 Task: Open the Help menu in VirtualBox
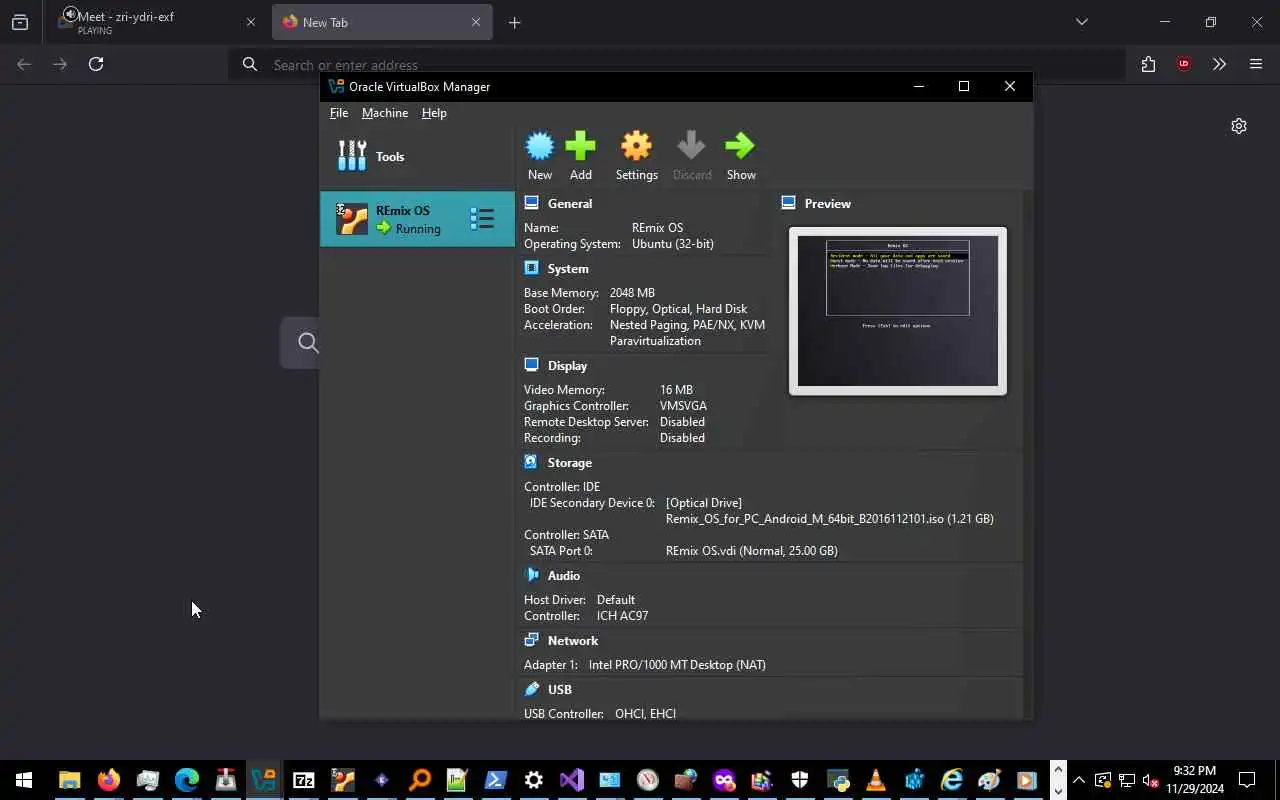point(434,113)
